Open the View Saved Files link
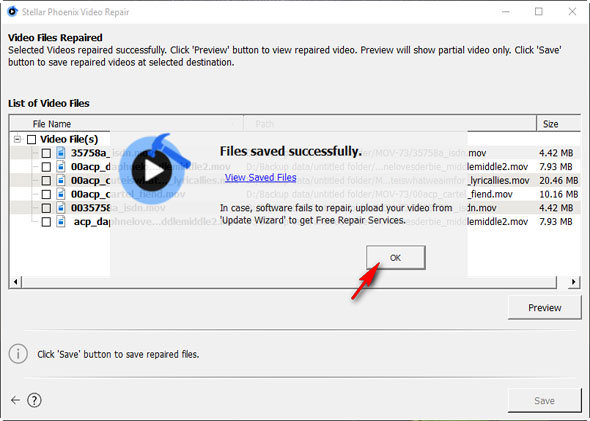The height and width of the screenshot is (421, 590). click(x=260, y=177)
